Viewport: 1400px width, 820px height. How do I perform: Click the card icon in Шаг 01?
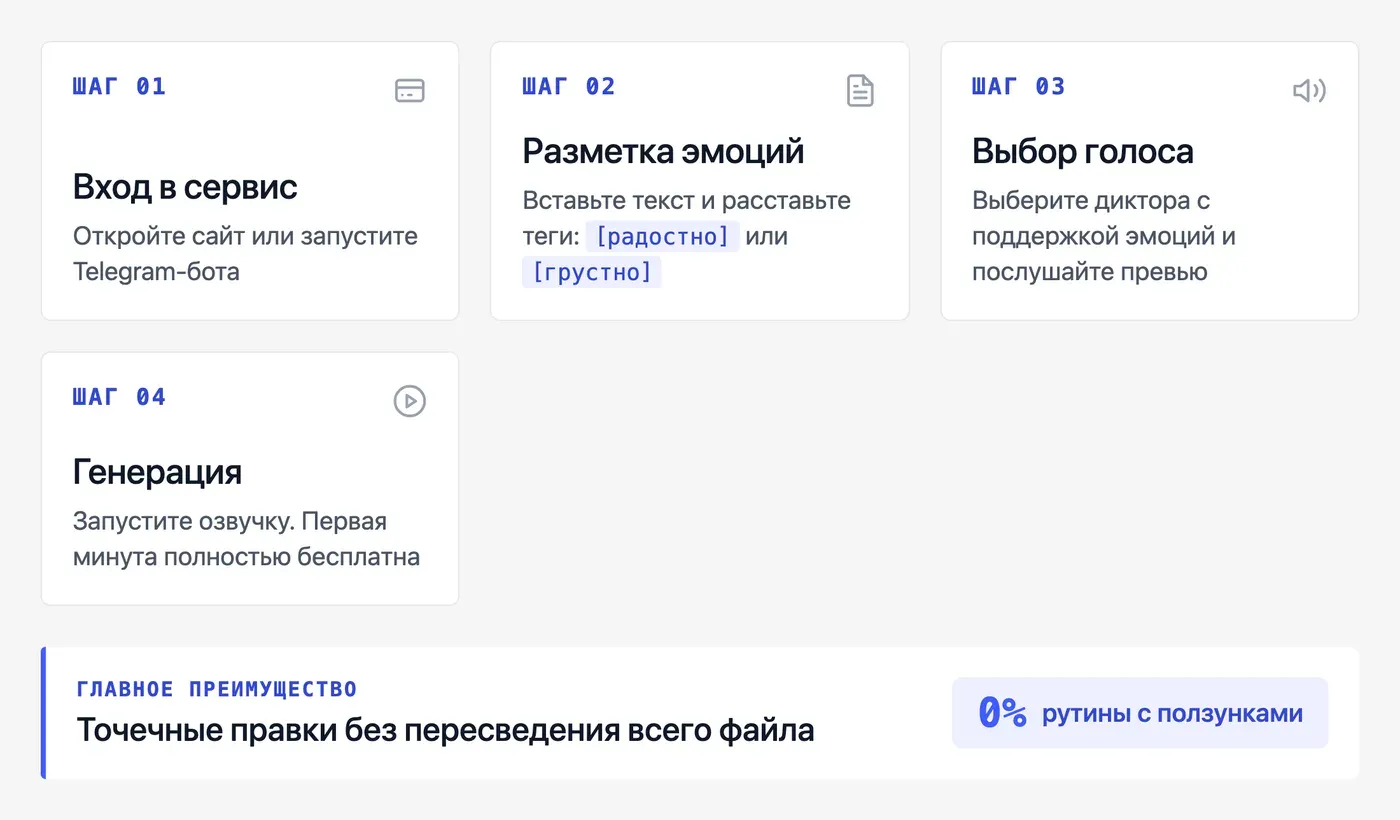[x=410, y=91]
